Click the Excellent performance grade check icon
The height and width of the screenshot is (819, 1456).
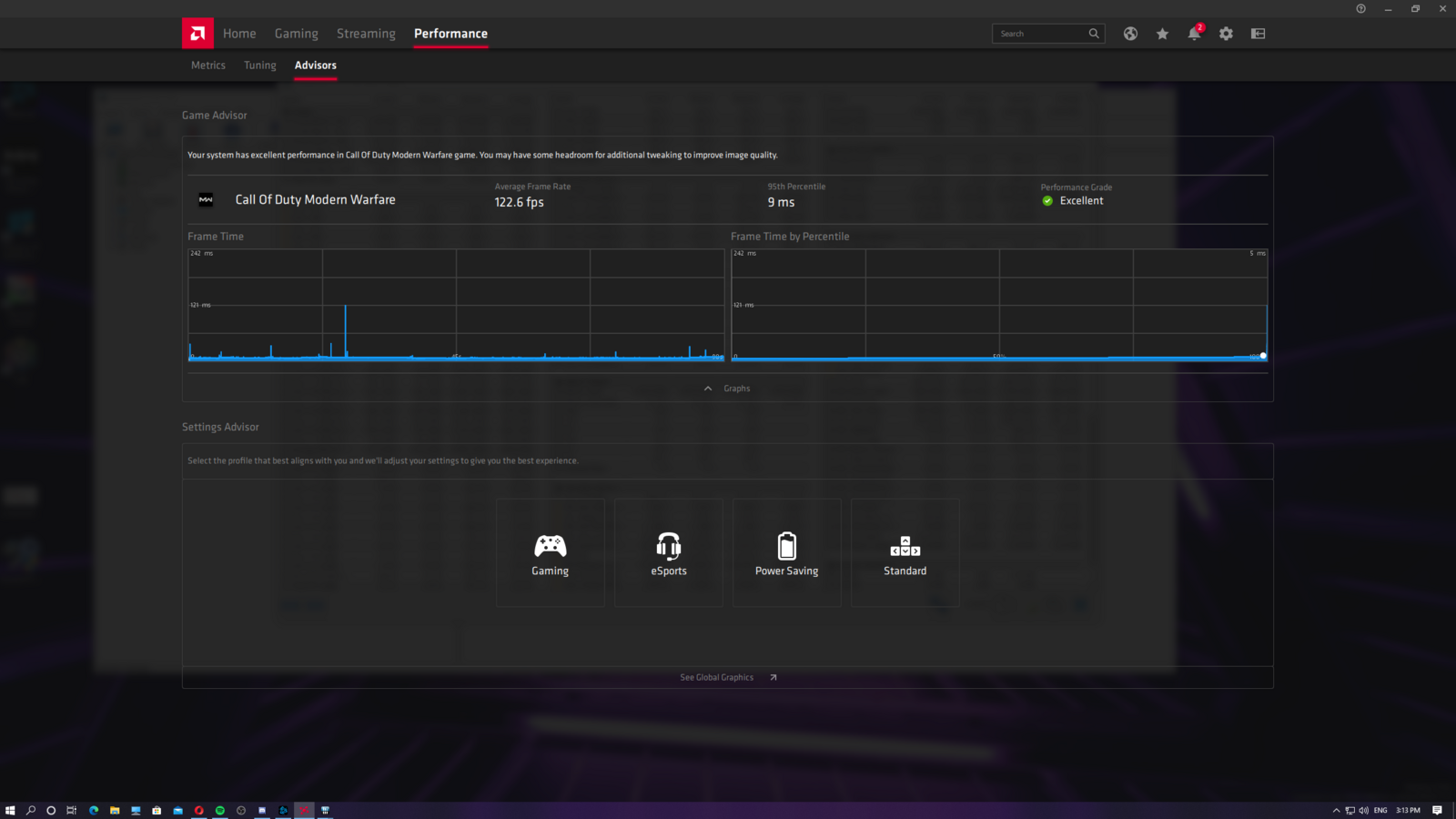click(x=1047, y=201)
